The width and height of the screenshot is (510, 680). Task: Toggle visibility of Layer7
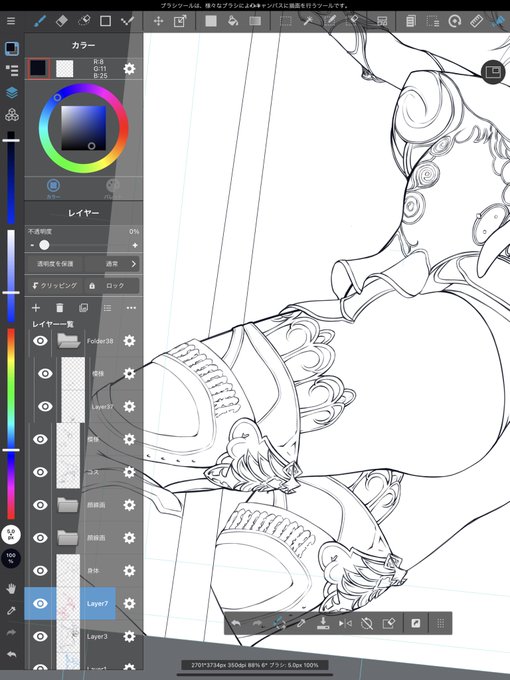[40, 603]
